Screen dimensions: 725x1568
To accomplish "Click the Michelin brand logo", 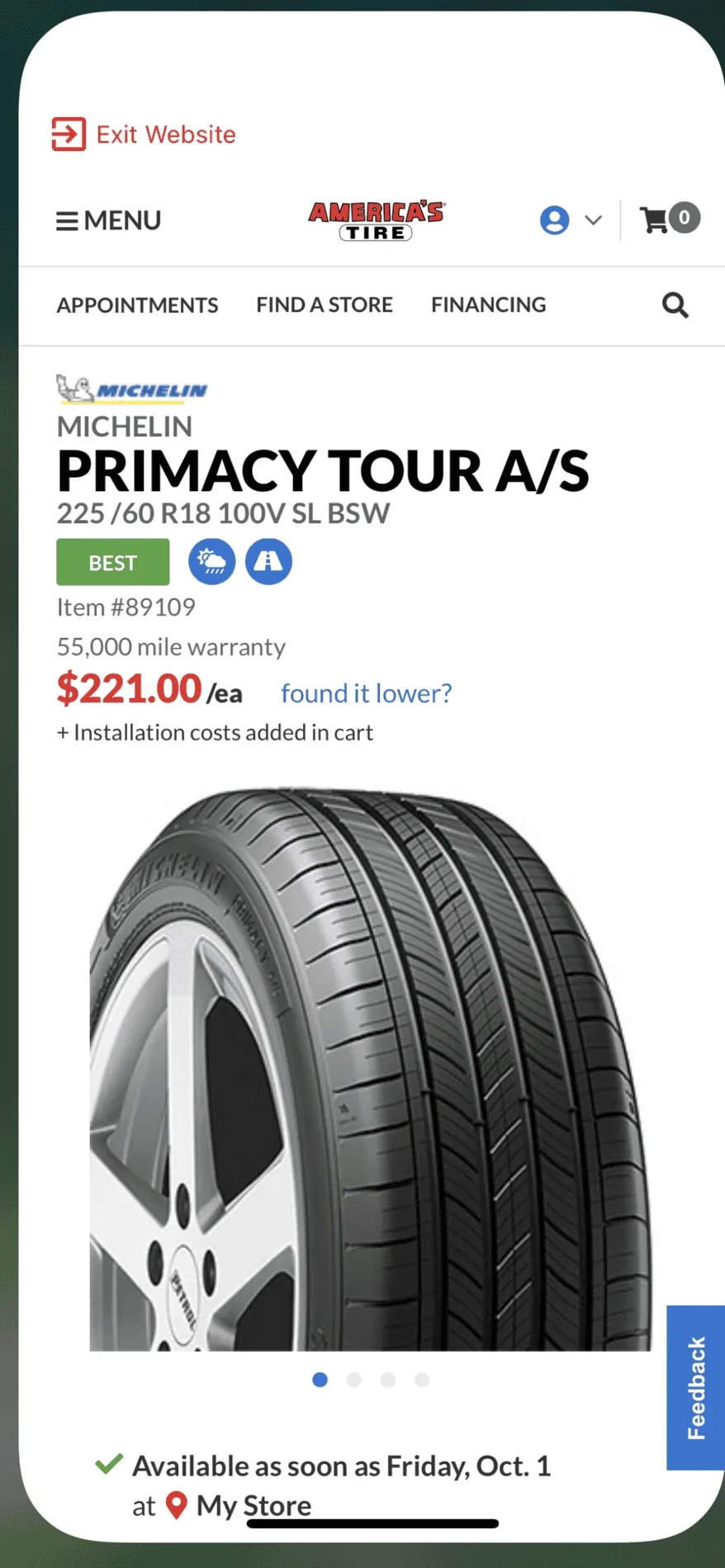I will [131, 389].
